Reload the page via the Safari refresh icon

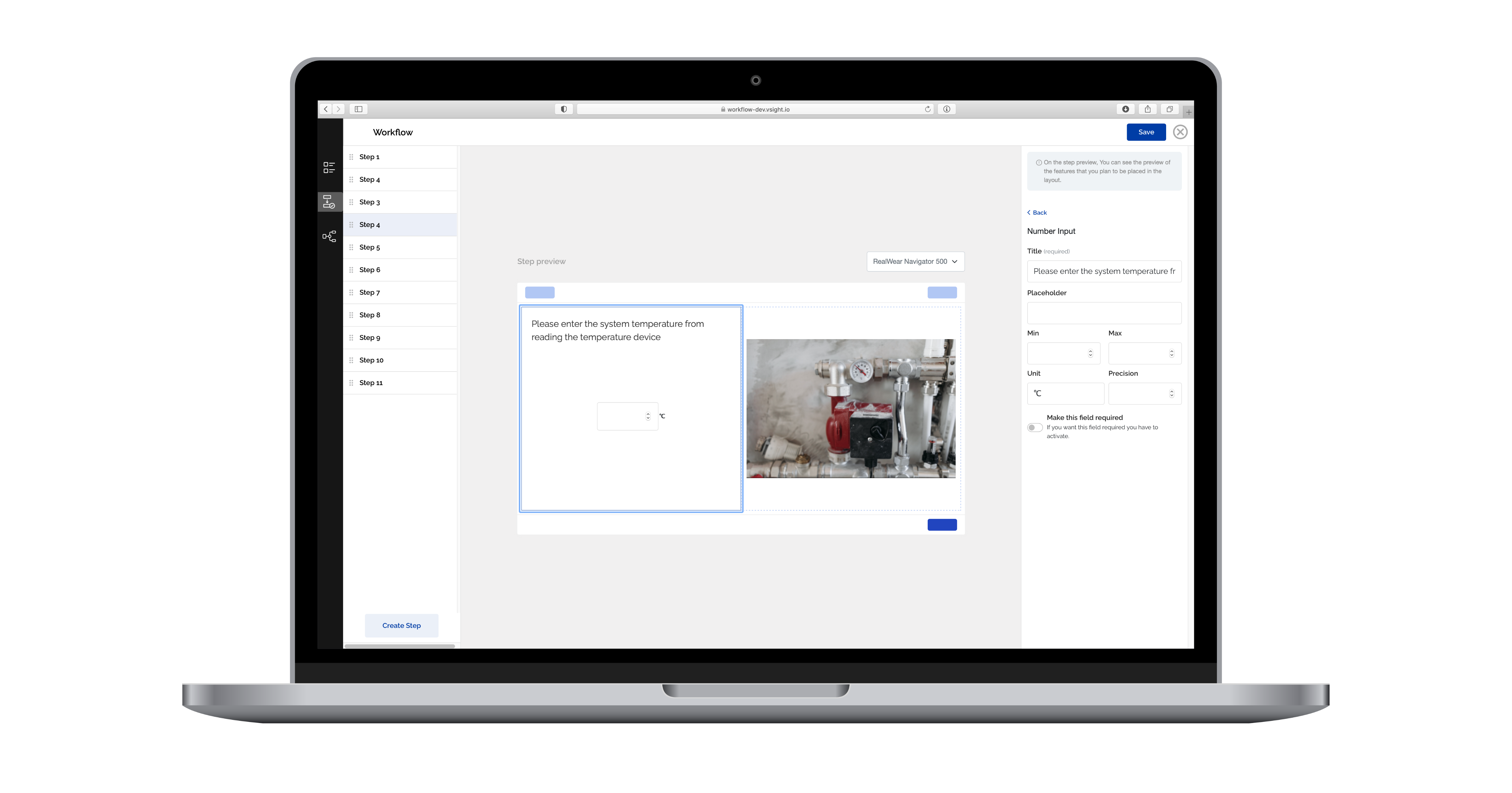tap(927, 109)
